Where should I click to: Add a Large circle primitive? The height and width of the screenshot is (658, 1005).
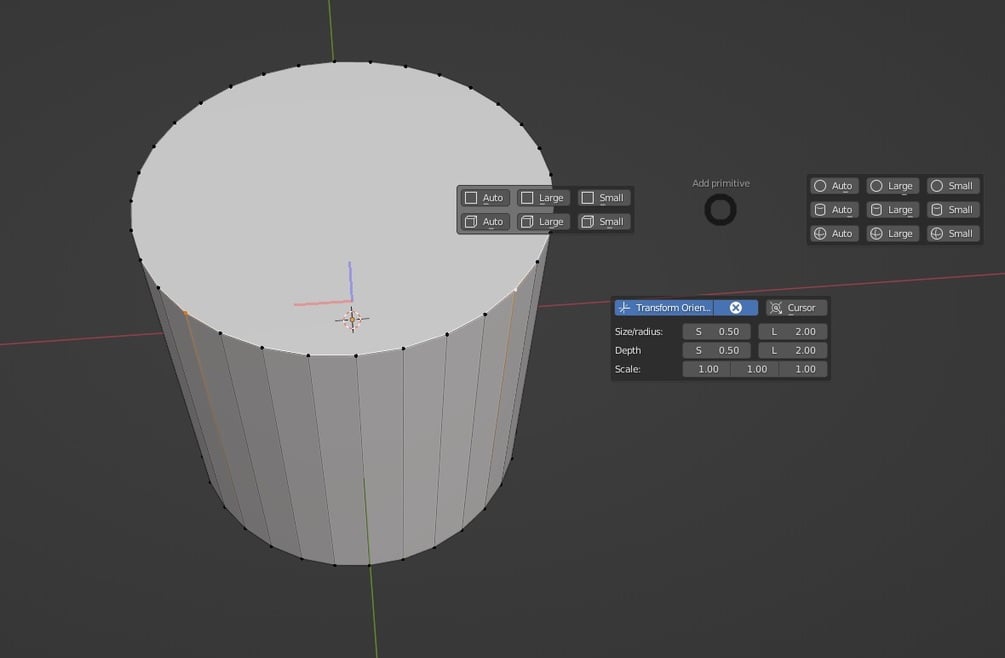(x=892, y=186)
